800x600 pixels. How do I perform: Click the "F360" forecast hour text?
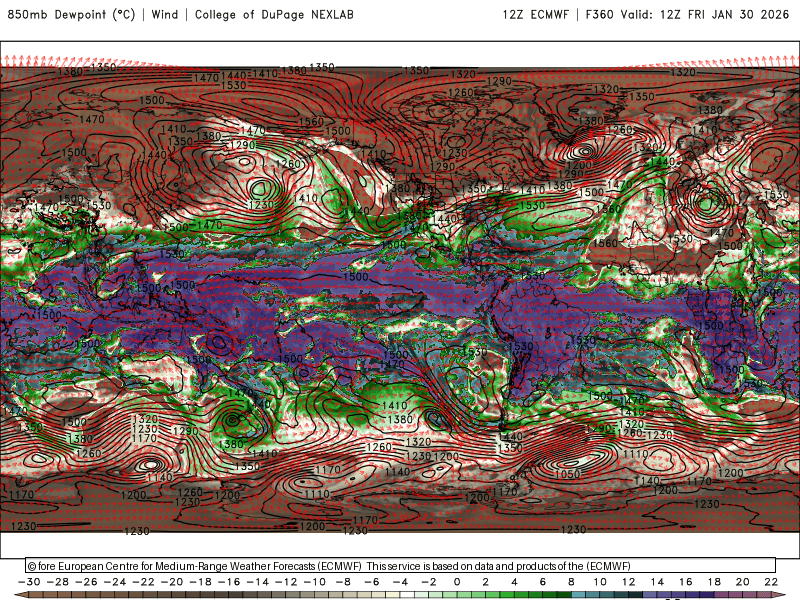599,14
